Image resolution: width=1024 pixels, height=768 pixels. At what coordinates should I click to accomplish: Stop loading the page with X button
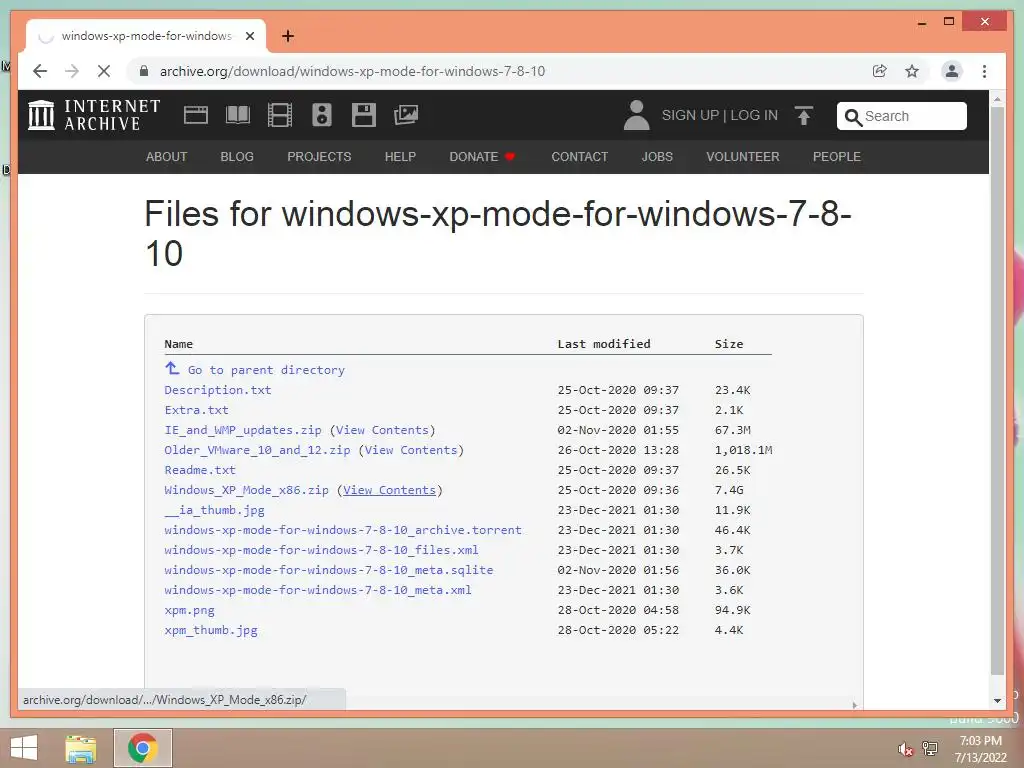click(104, 71)
